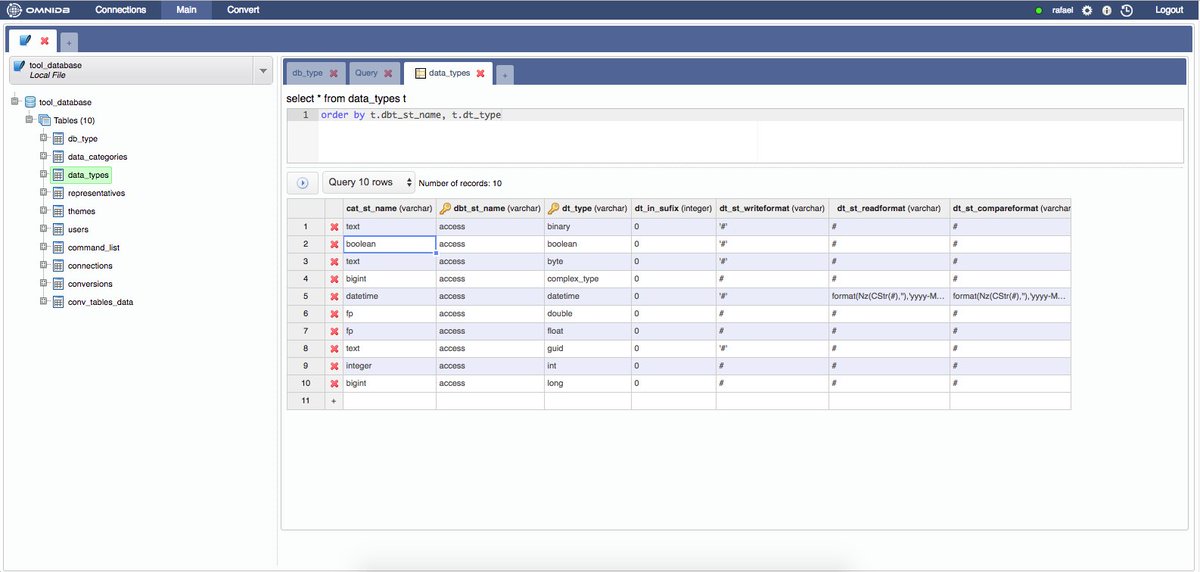Click the dbt_st_name column header
Viewport: 1200px width, 572px height.
coord(490,208)
